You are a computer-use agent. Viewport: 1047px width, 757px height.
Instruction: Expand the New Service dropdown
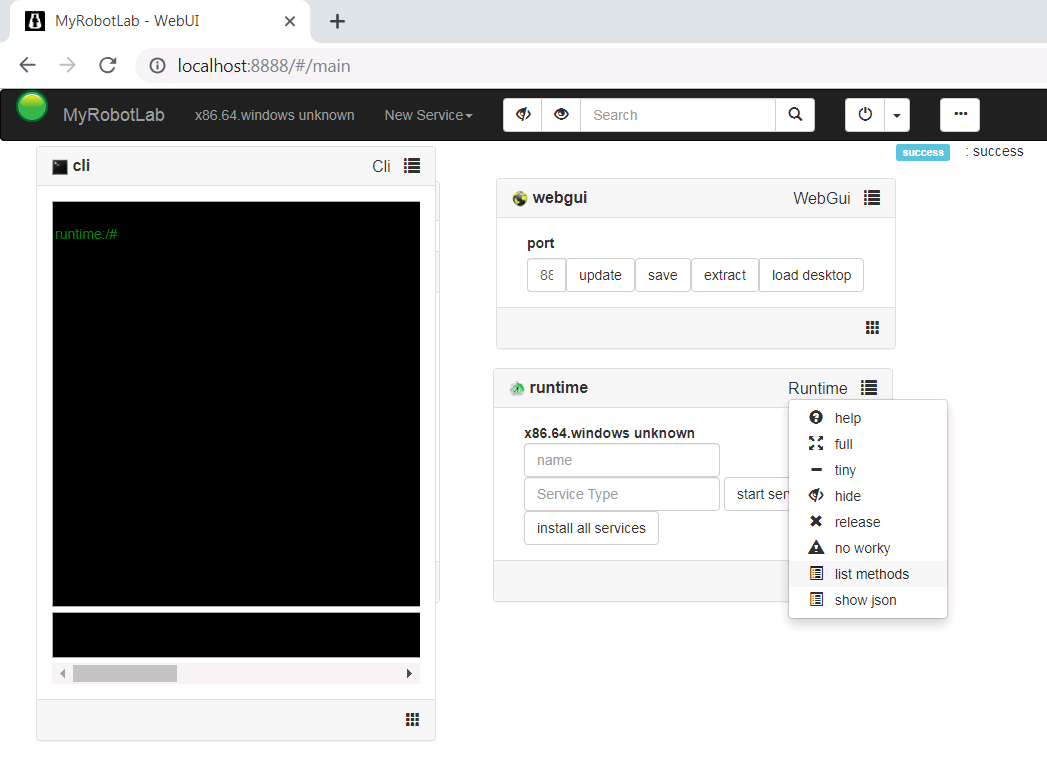[428, 115]
